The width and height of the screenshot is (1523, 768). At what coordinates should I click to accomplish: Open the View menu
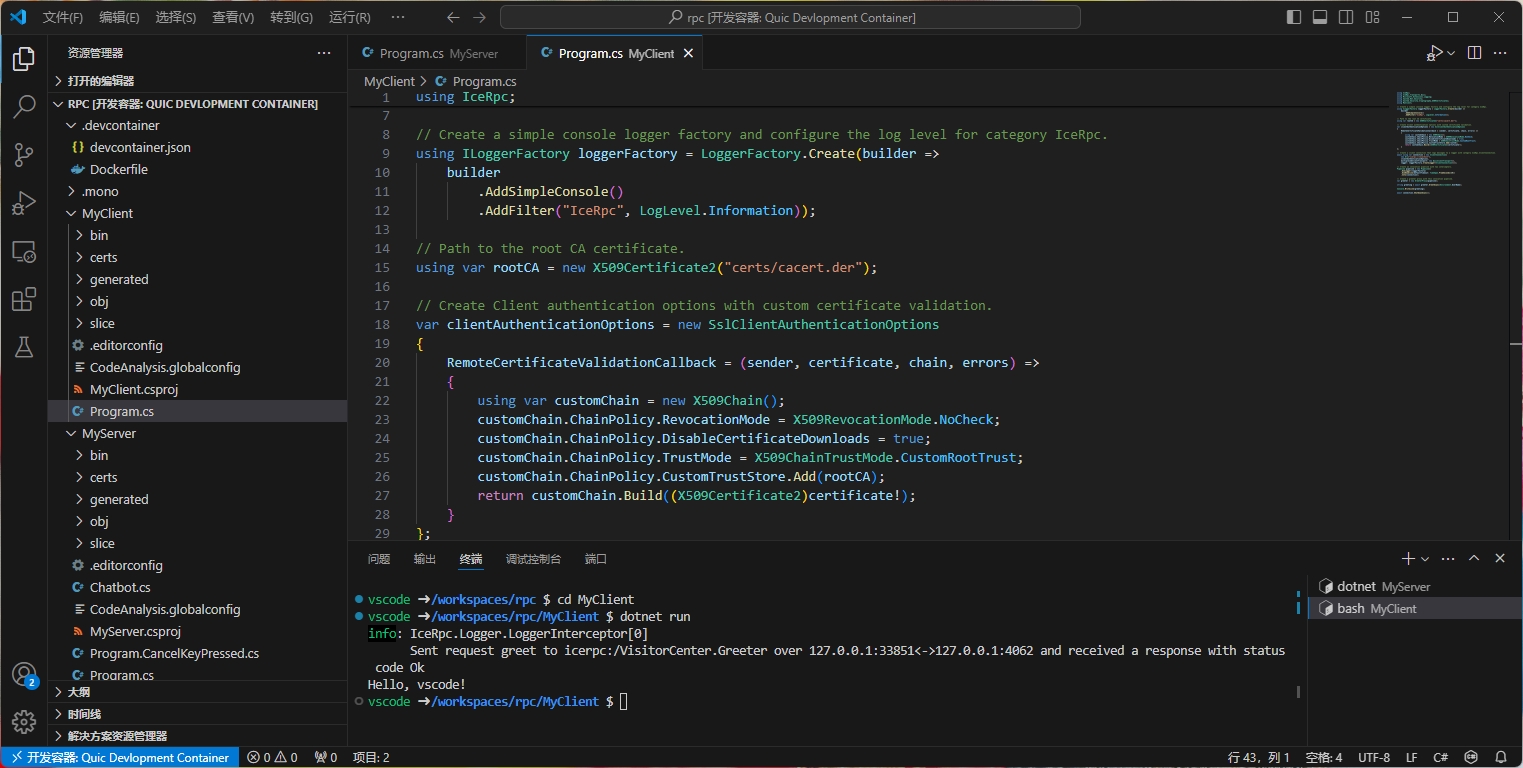click(x=233, y=17)
